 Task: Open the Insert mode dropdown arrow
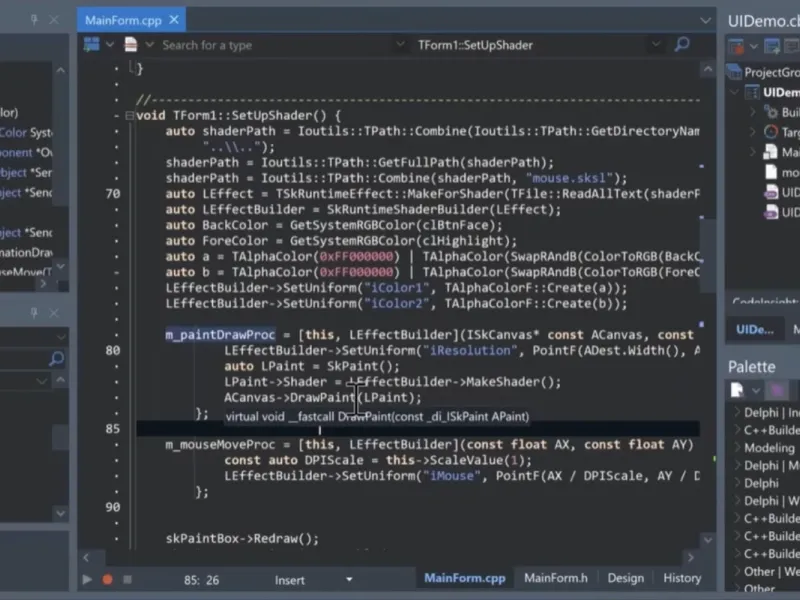click(x=349, y=580)
